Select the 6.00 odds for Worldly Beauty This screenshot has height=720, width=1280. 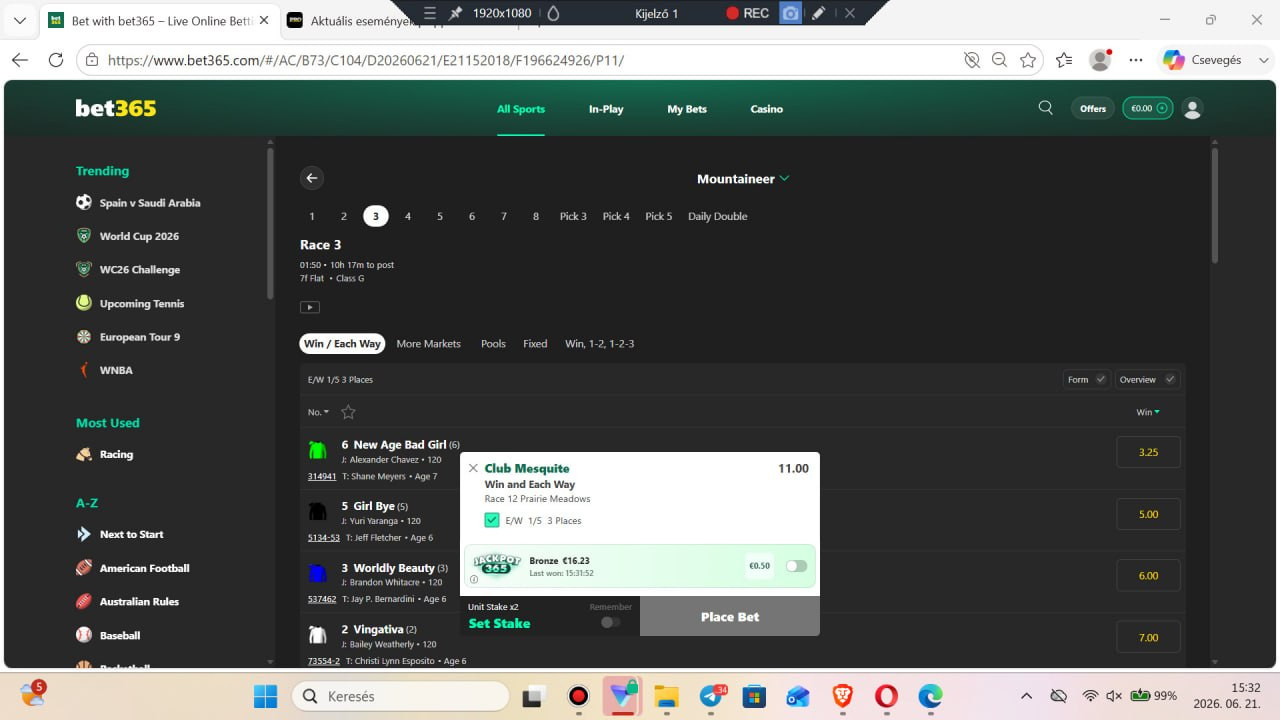(1148, 575)
